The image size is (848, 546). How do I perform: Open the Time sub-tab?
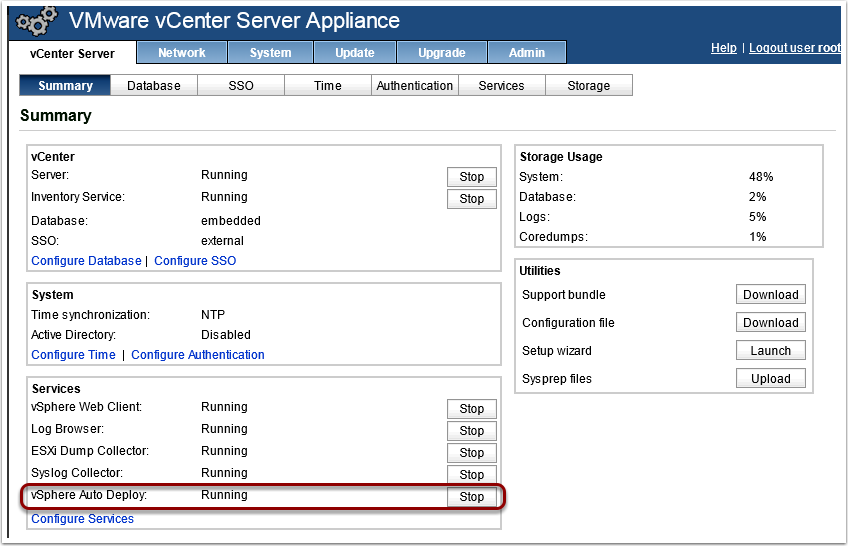[x=328, y=85]
